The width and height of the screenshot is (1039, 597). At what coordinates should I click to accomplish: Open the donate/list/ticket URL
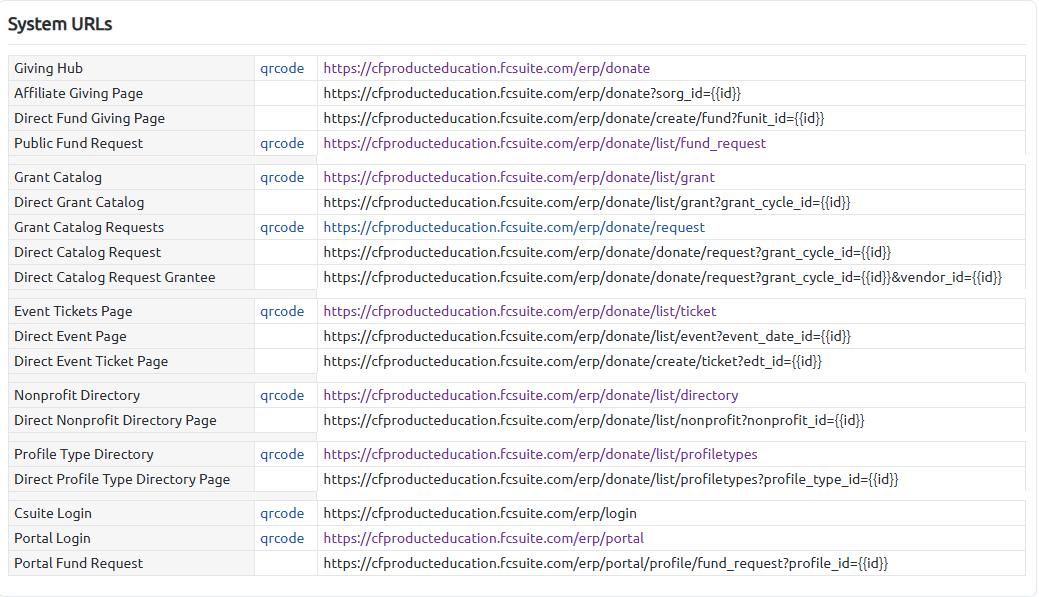[x=520, y=311]
